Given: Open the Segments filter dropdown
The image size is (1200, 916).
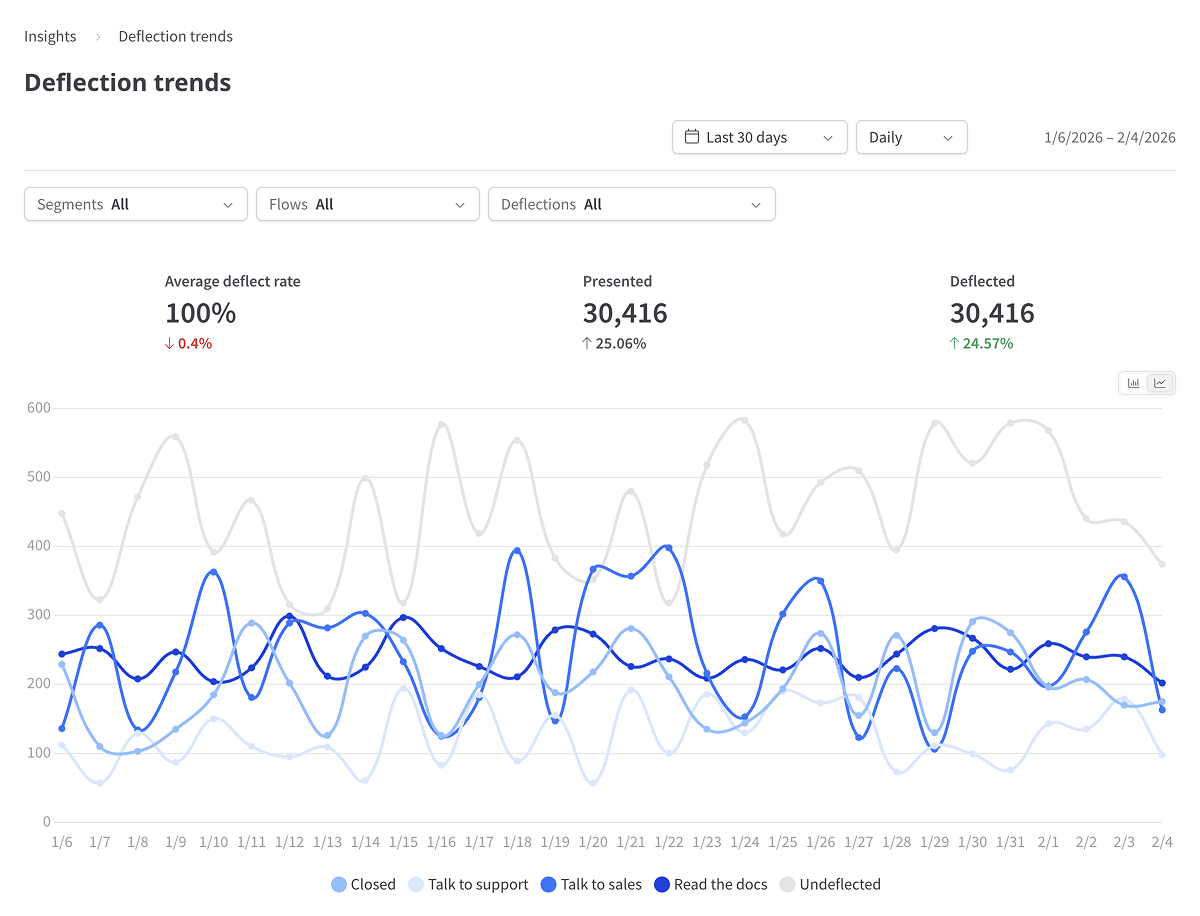Looking at the screenshot, I should pos(135,204).
